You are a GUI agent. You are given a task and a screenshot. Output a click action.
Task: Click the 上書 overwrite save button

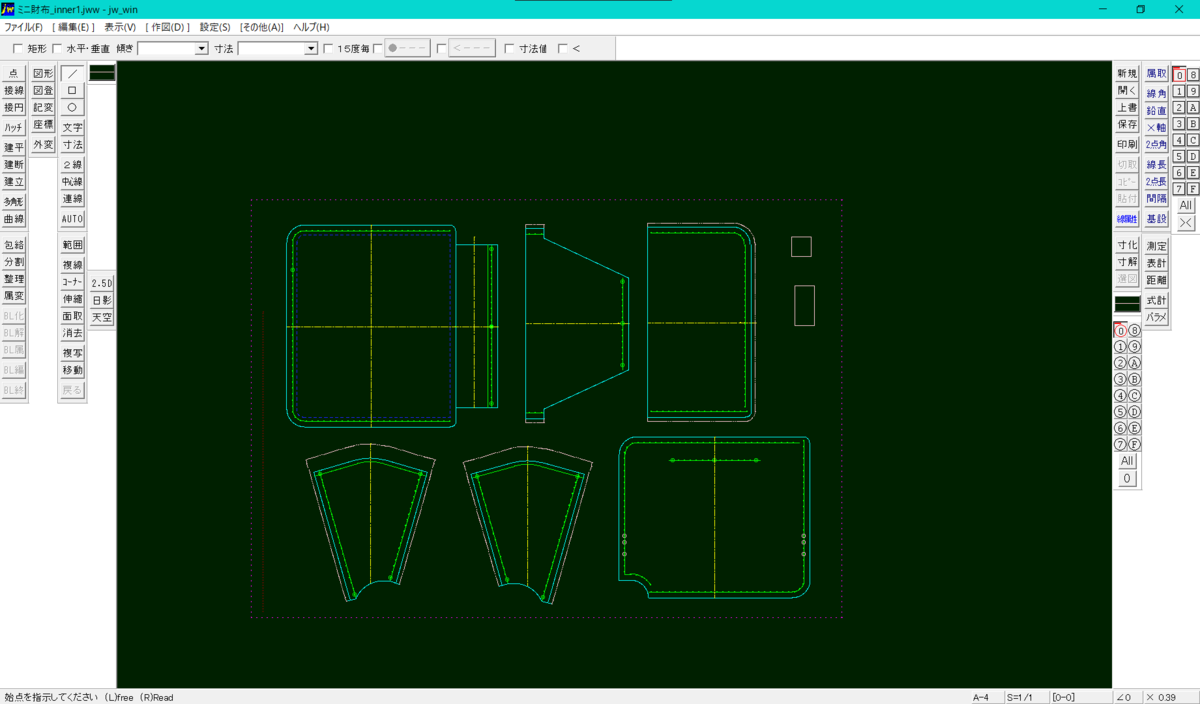click(x=1127, y=107)
